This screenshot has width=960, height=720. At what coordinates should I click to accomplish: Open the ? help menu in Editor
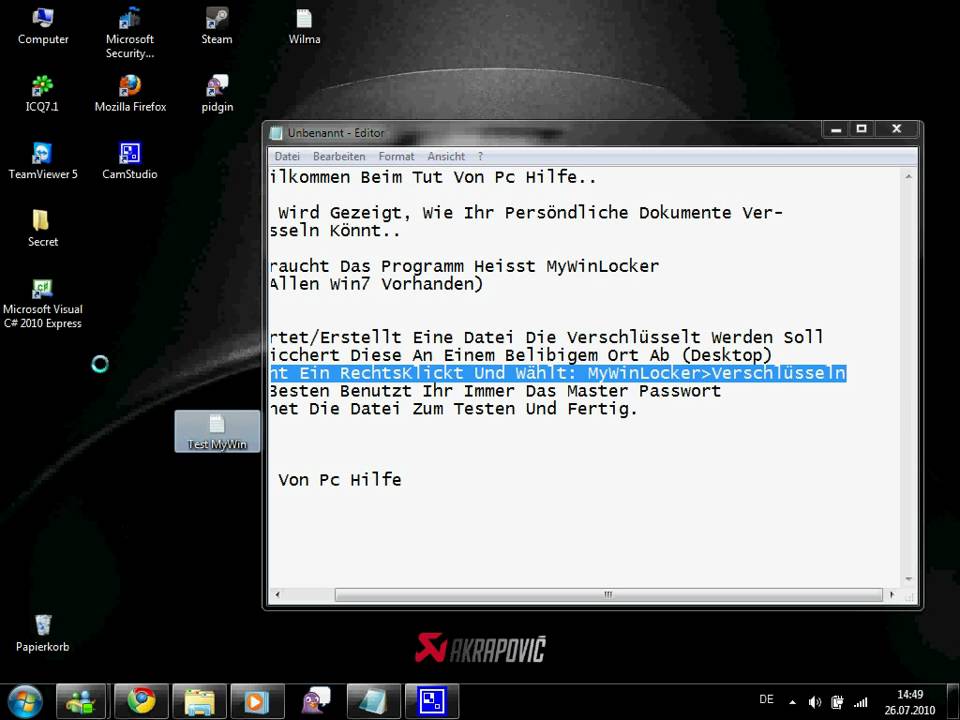coord(481,156)
